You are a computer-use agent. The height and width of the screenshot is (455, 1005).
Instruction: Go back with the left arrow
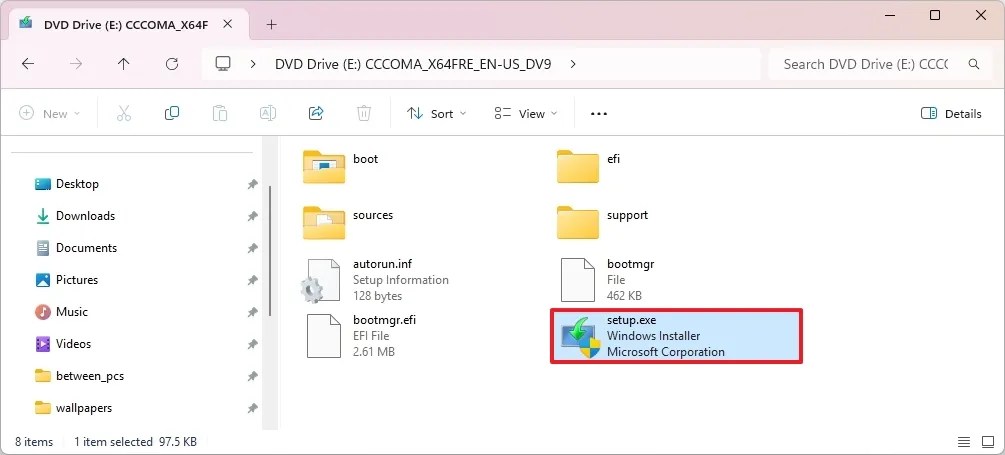[x=28, y=64]
